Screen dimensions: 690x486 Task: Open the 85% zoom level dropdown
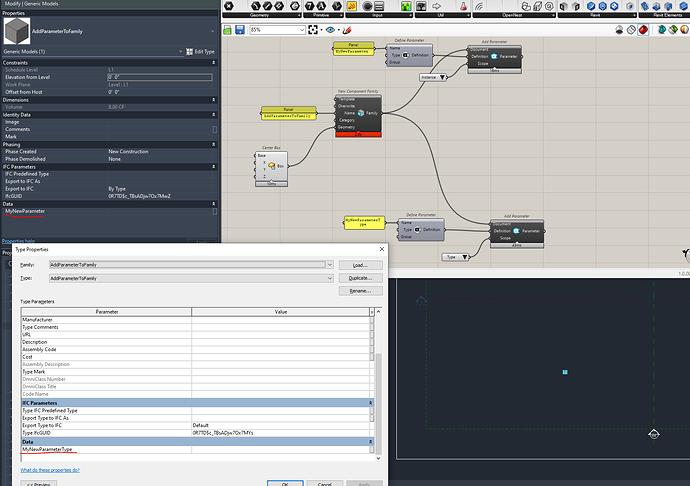point(302,30)
